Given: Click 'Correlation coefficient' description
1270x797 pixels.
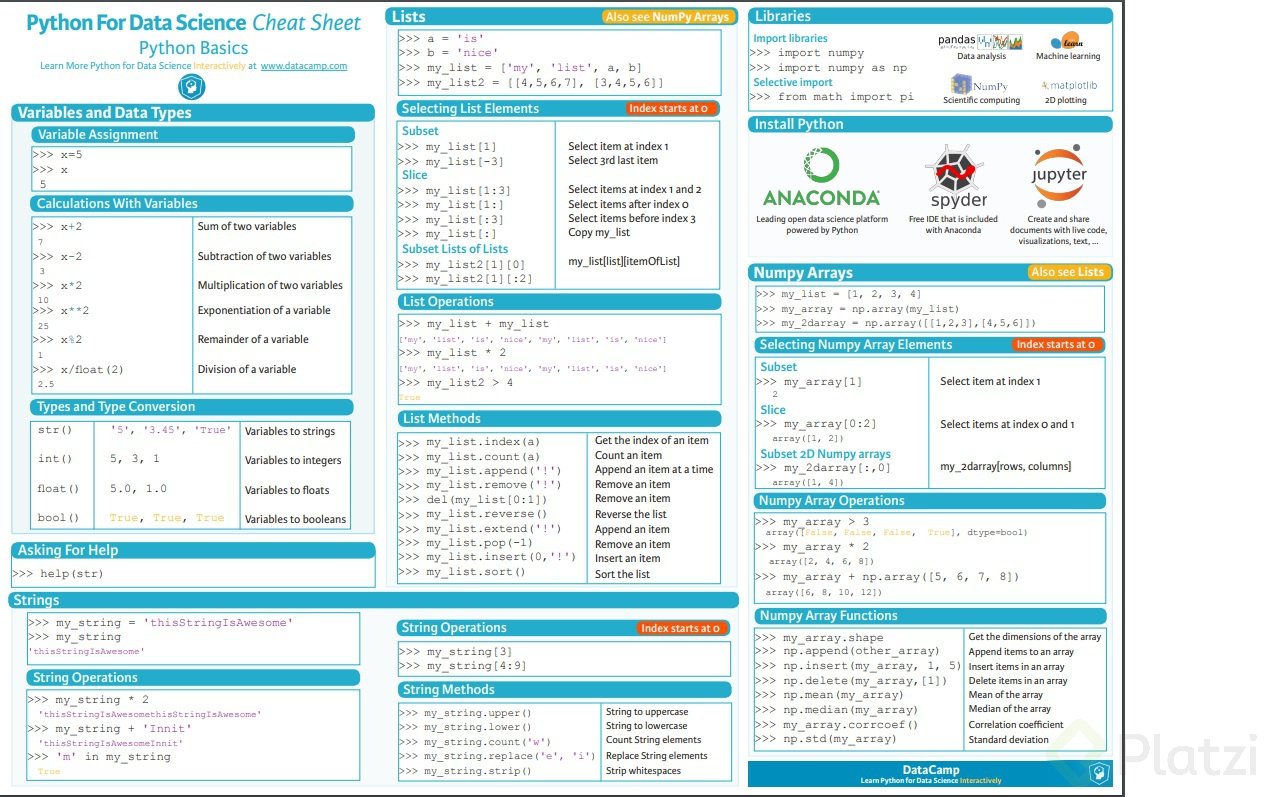Looking at the screenshot, I should (x=1016, y=725).
